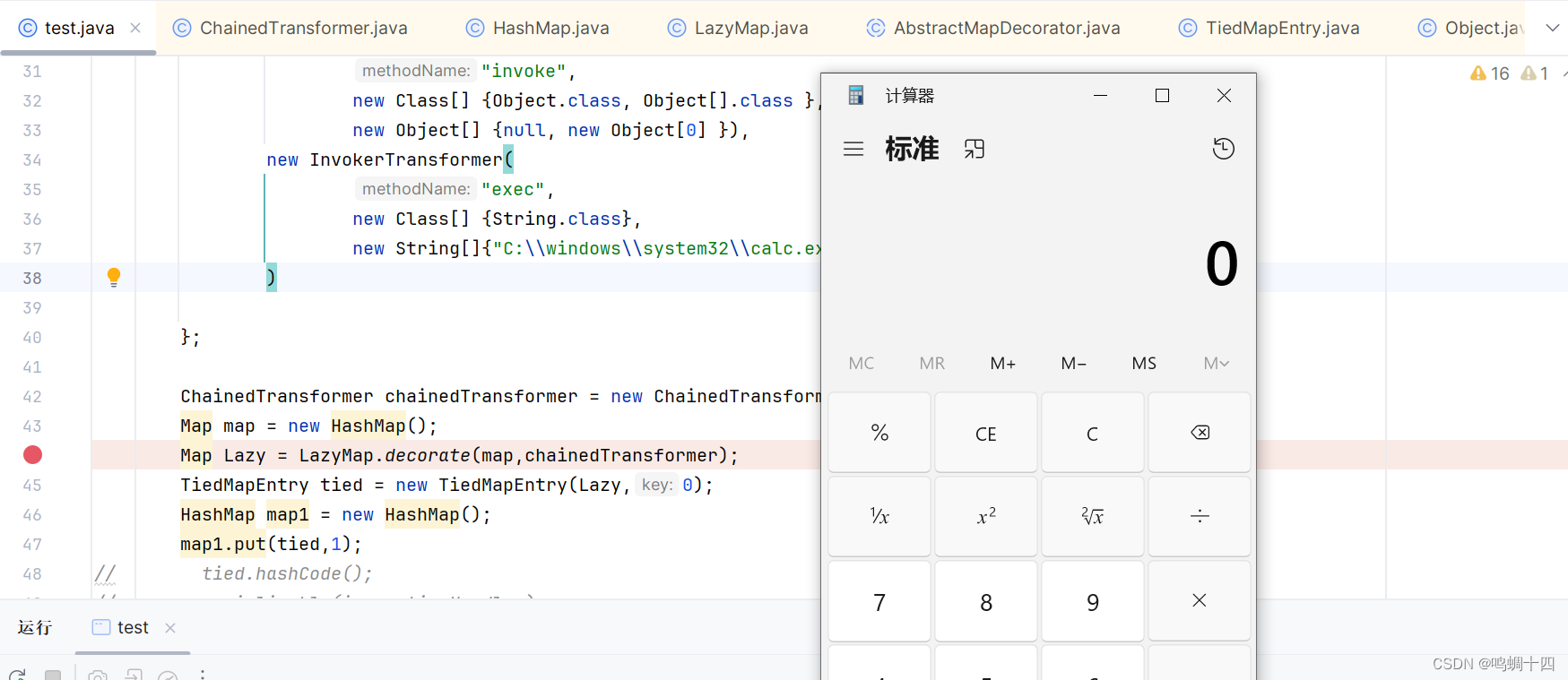Click the InvokerTransformer text on line 34
1568x680 pixels.
(x=406, y=159)
